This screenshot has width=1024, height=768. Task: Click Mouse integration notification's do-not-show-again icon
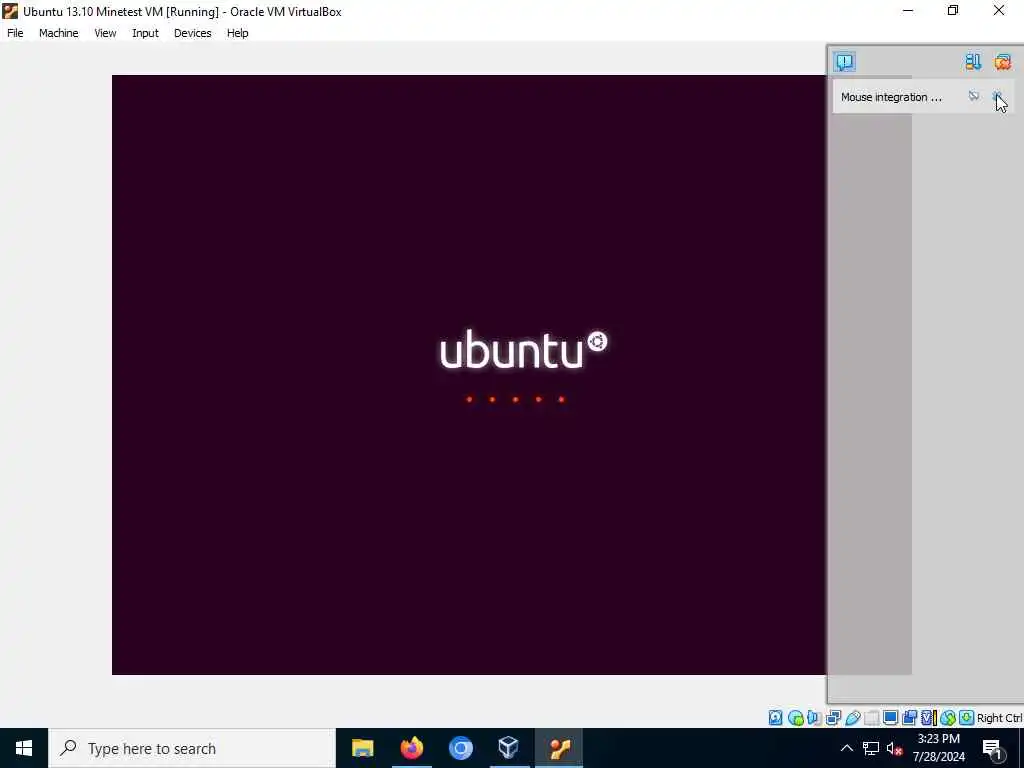[x=974, y=97]
